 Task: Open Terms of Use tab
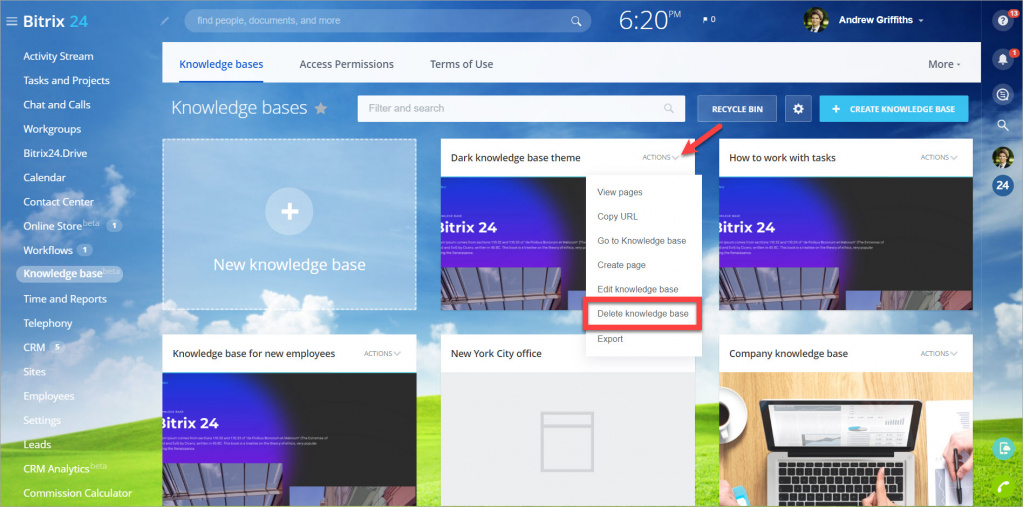pos(461,64)
